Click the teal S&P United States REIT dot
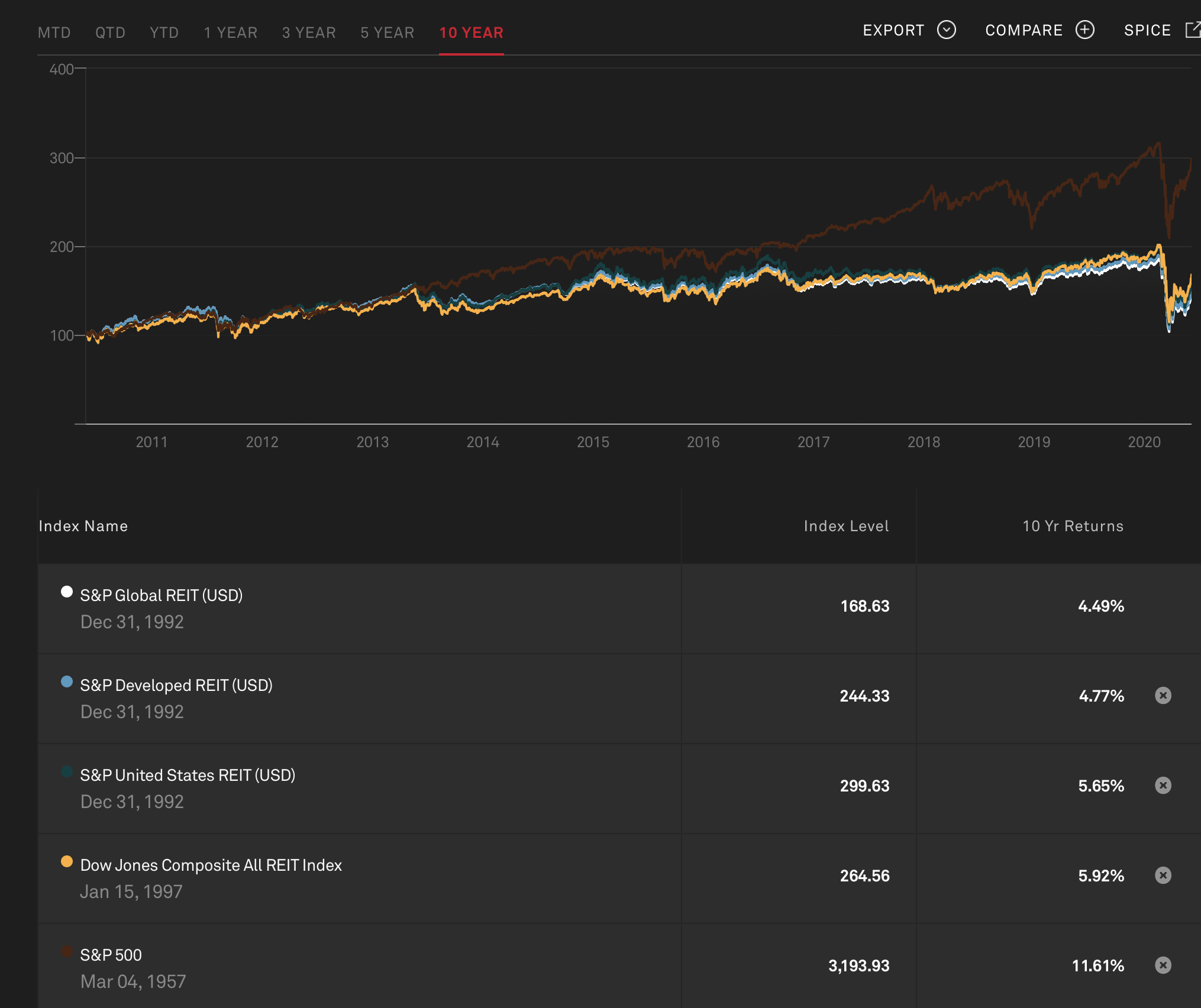The image size is (1201, 1008). [67, 771]
